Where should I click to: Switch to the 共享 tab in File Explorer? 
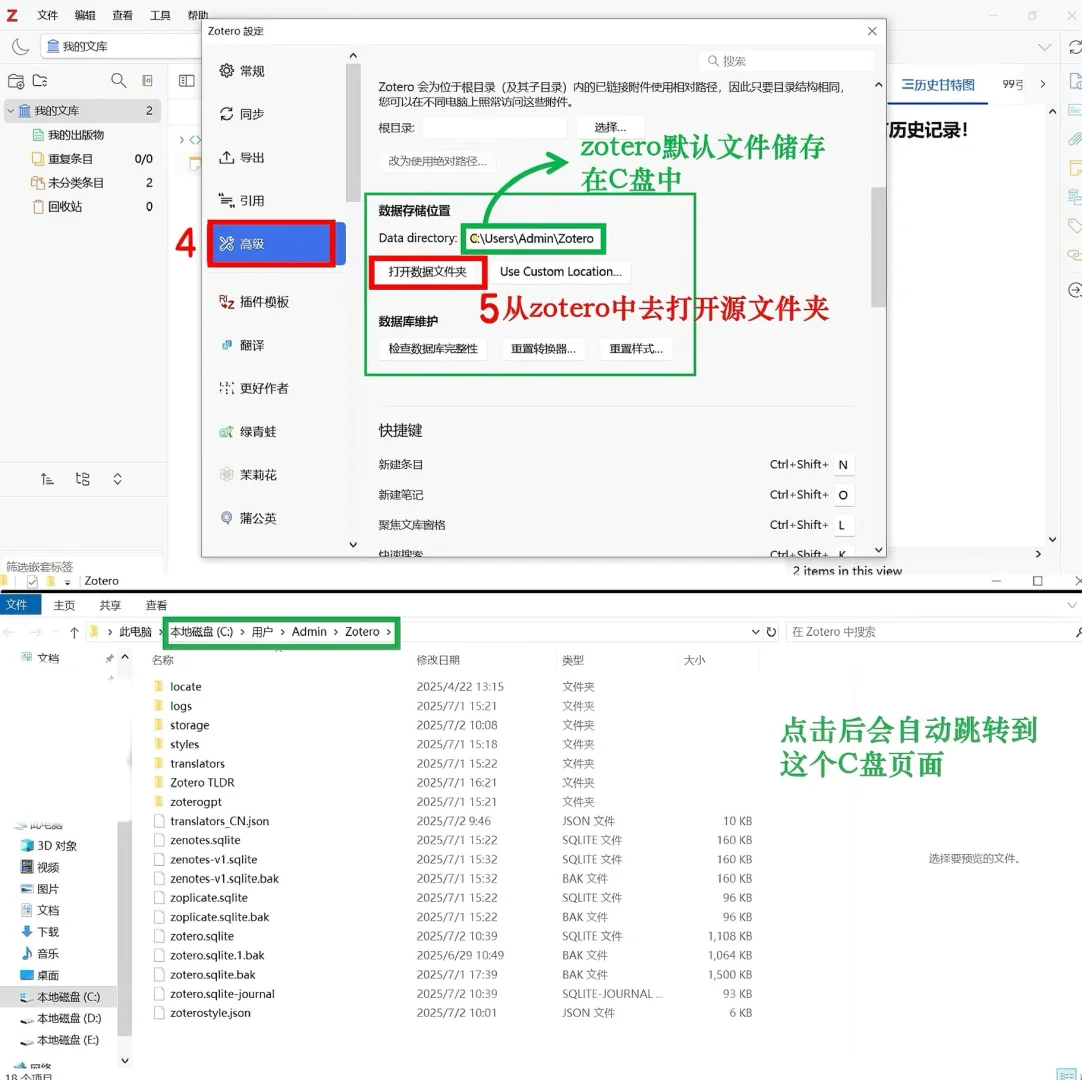coord(110,604)
